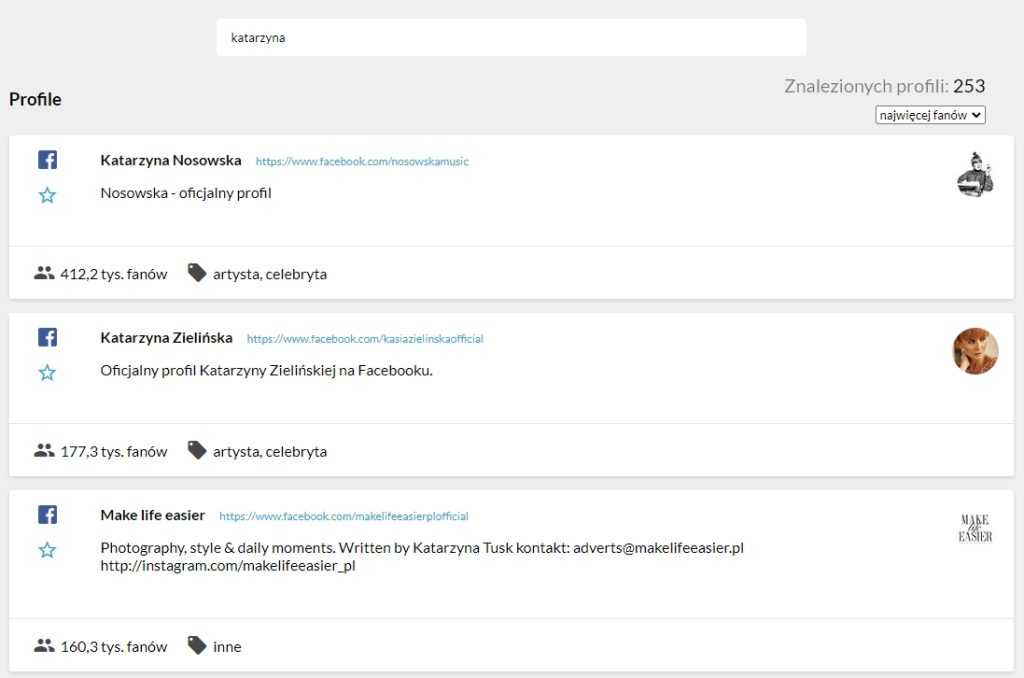Click the tag icon beside inne
This screenshot has width=1024, height=678.
click(x=197, y=645)
